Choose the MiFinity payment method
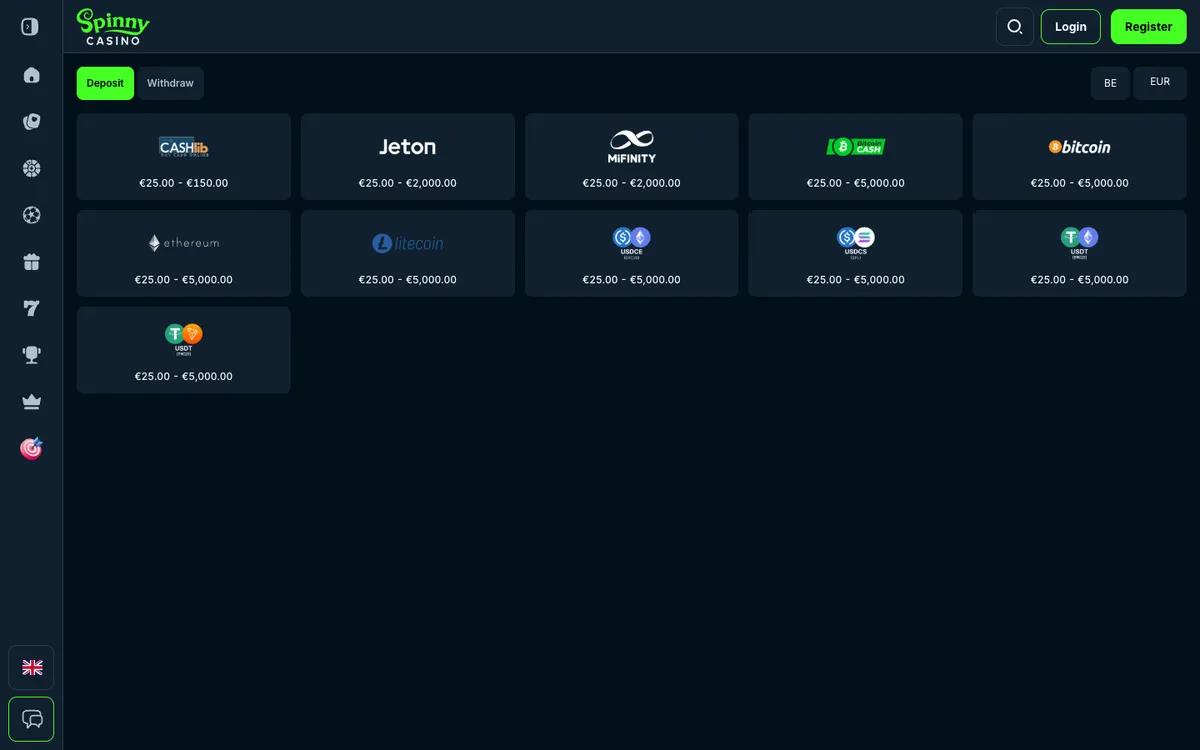Screen dimensions: 1200x750 (632, 157)
